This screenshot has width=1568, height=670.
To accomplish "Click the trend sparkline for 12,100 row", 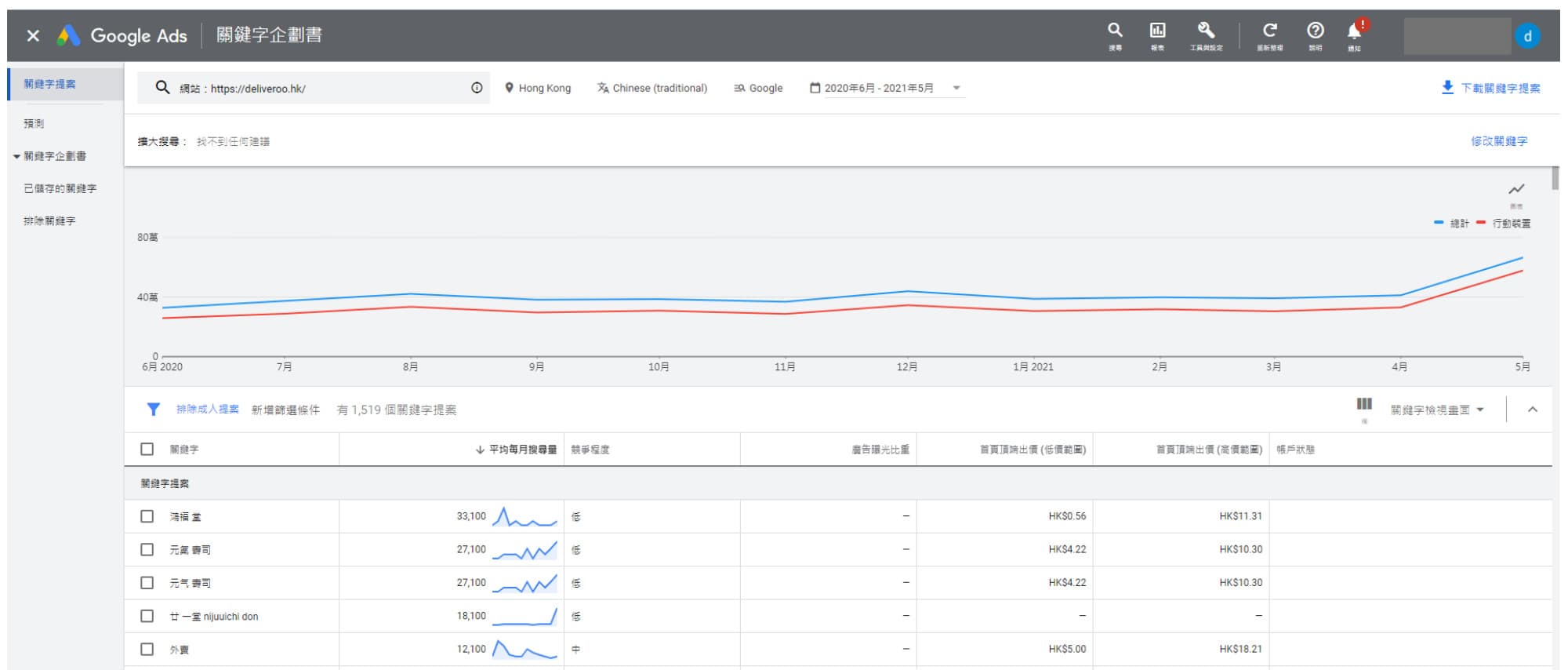I will tap(524, 650).
